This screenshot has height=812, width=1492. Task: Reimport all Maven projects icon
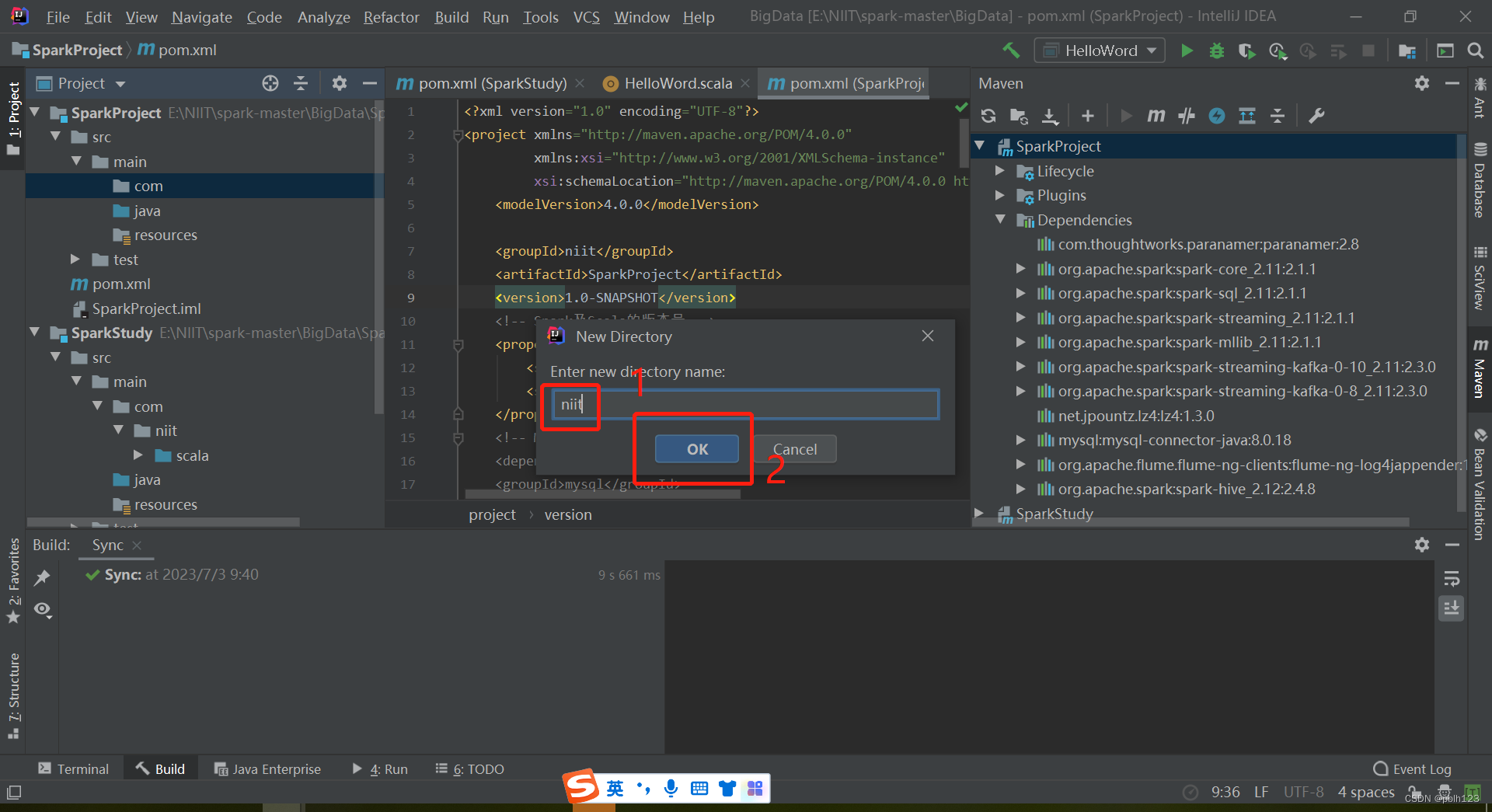tap(988, 116)
